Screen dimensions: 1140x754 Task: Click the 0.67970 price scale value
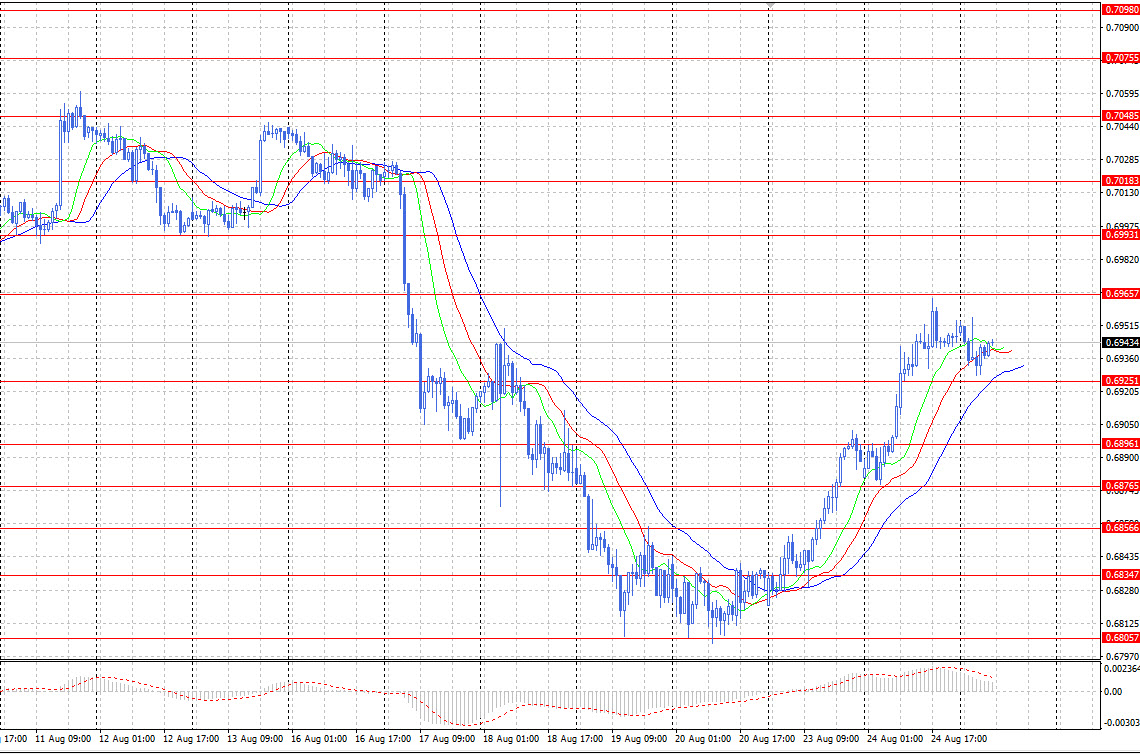coord(1122,657)
